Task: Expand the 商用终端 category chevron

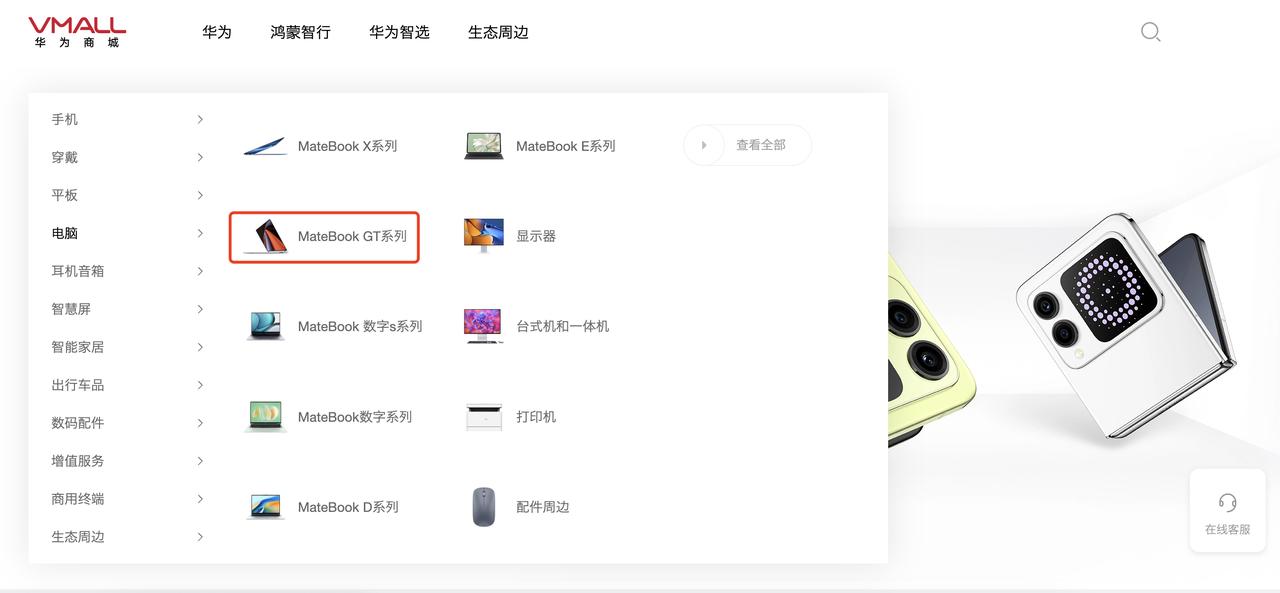Action: tap(200, 499)
